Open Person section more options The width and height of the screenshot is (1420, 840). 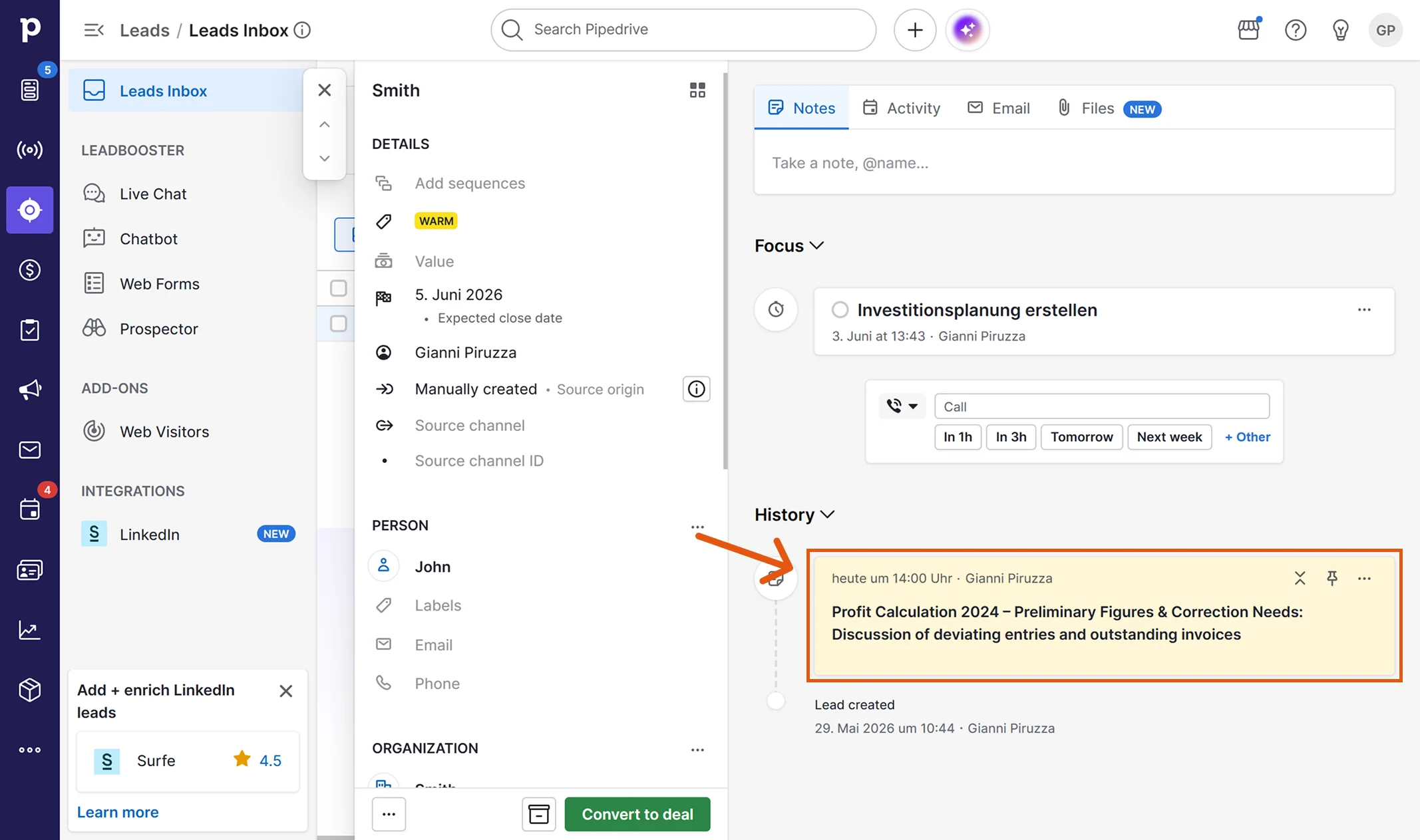tap(697, 527)
